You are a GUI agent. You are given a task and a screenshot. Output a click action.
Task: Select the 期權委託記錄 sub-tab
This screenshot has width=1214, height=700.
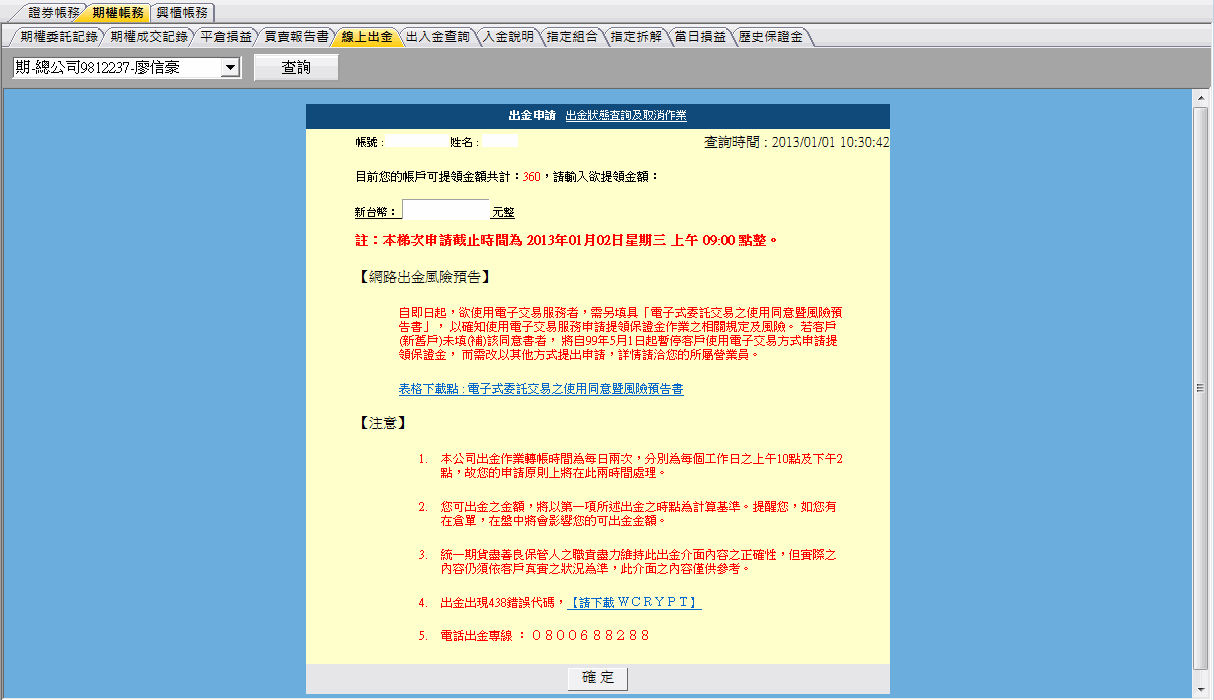point(58,37)
